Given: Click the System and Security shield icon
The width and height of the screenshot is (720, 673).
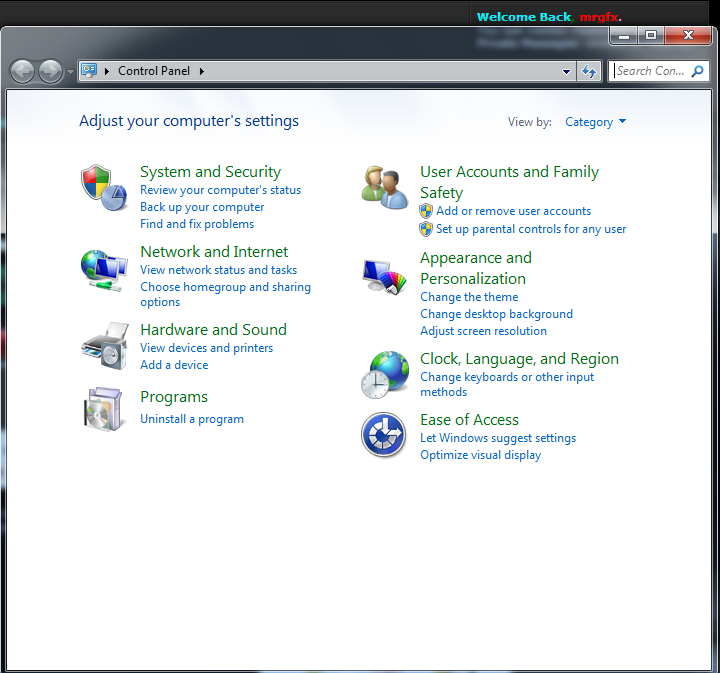Looking at the screenshot, I should click(104, 188).
